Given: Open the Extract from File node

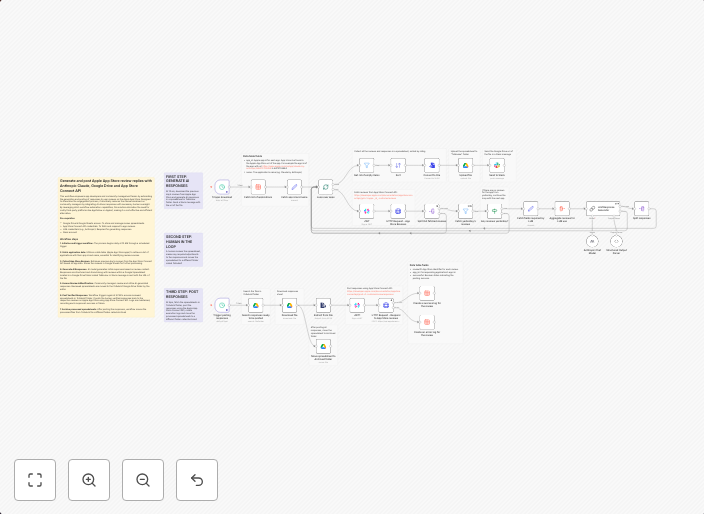Looking at the screenshot, I should (323, 305).
